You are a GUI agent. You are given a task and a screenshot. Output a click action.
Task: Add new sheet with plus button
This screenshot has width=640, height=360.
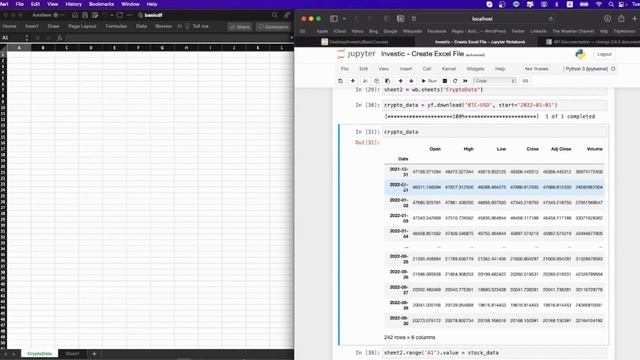pyautogui.click(x=94, y=353)
